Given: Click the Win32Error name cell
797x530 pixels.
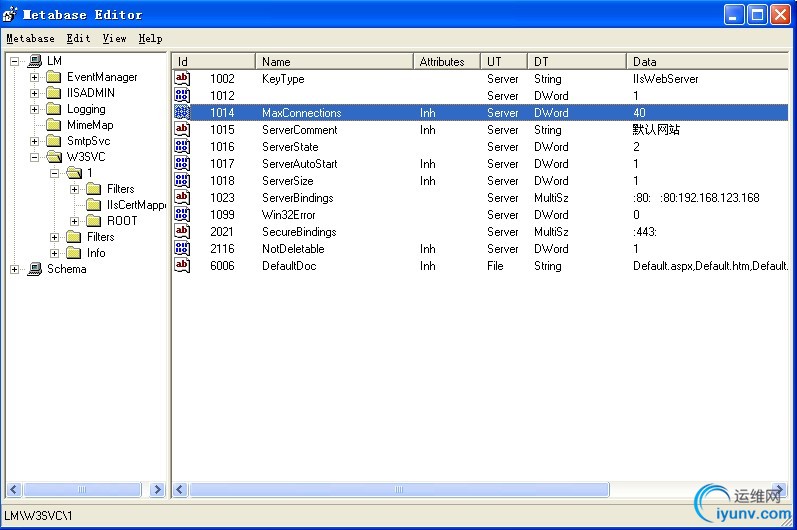Looking at the screenshot, I should pos(288,215).
